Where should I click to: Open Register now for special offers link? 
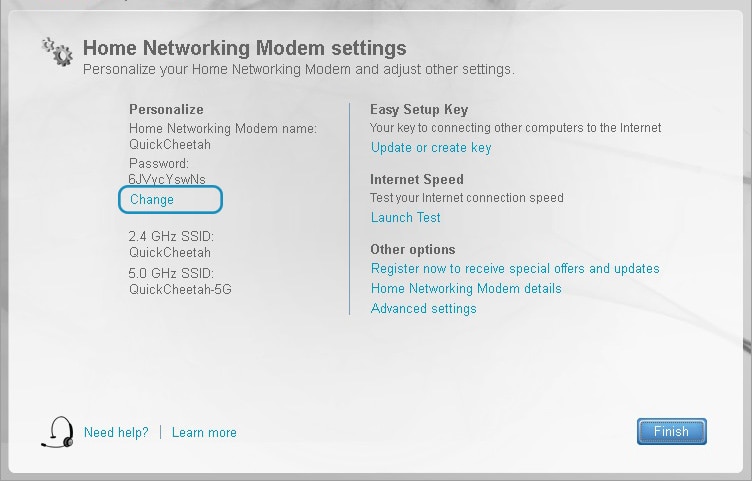515,269
